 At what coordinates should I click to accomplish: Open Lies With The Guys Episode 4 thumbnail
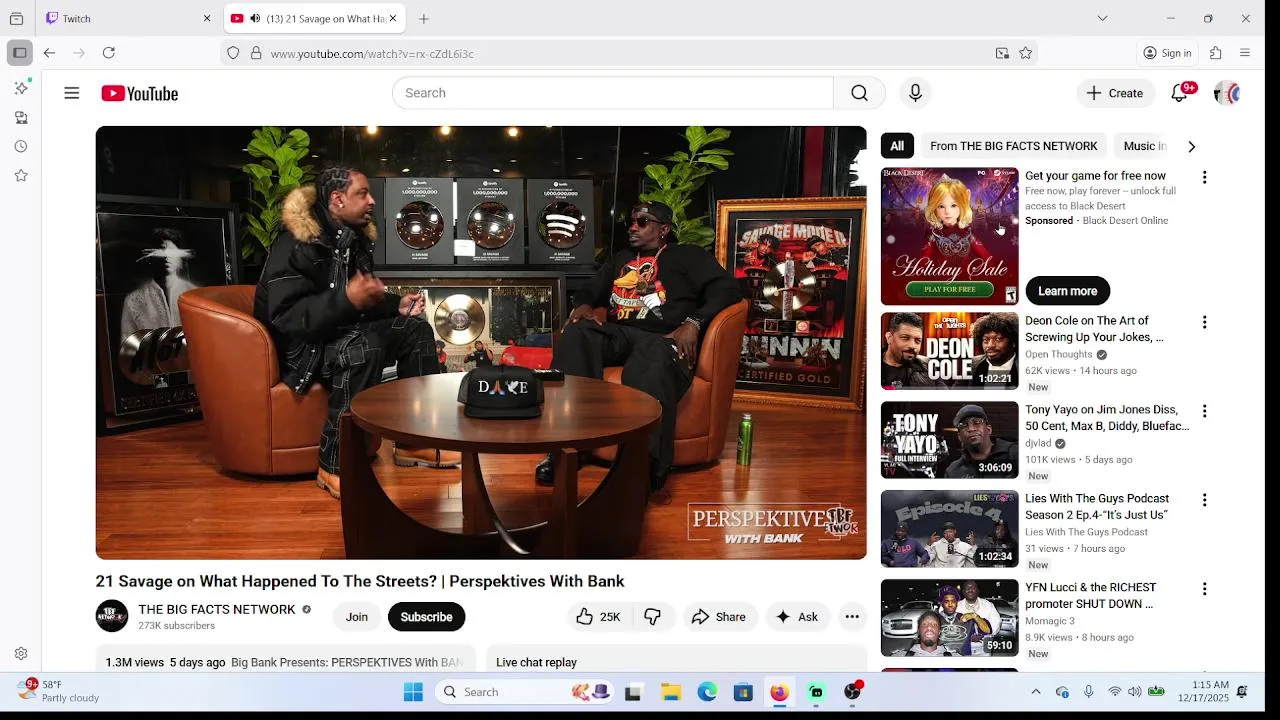949,529
